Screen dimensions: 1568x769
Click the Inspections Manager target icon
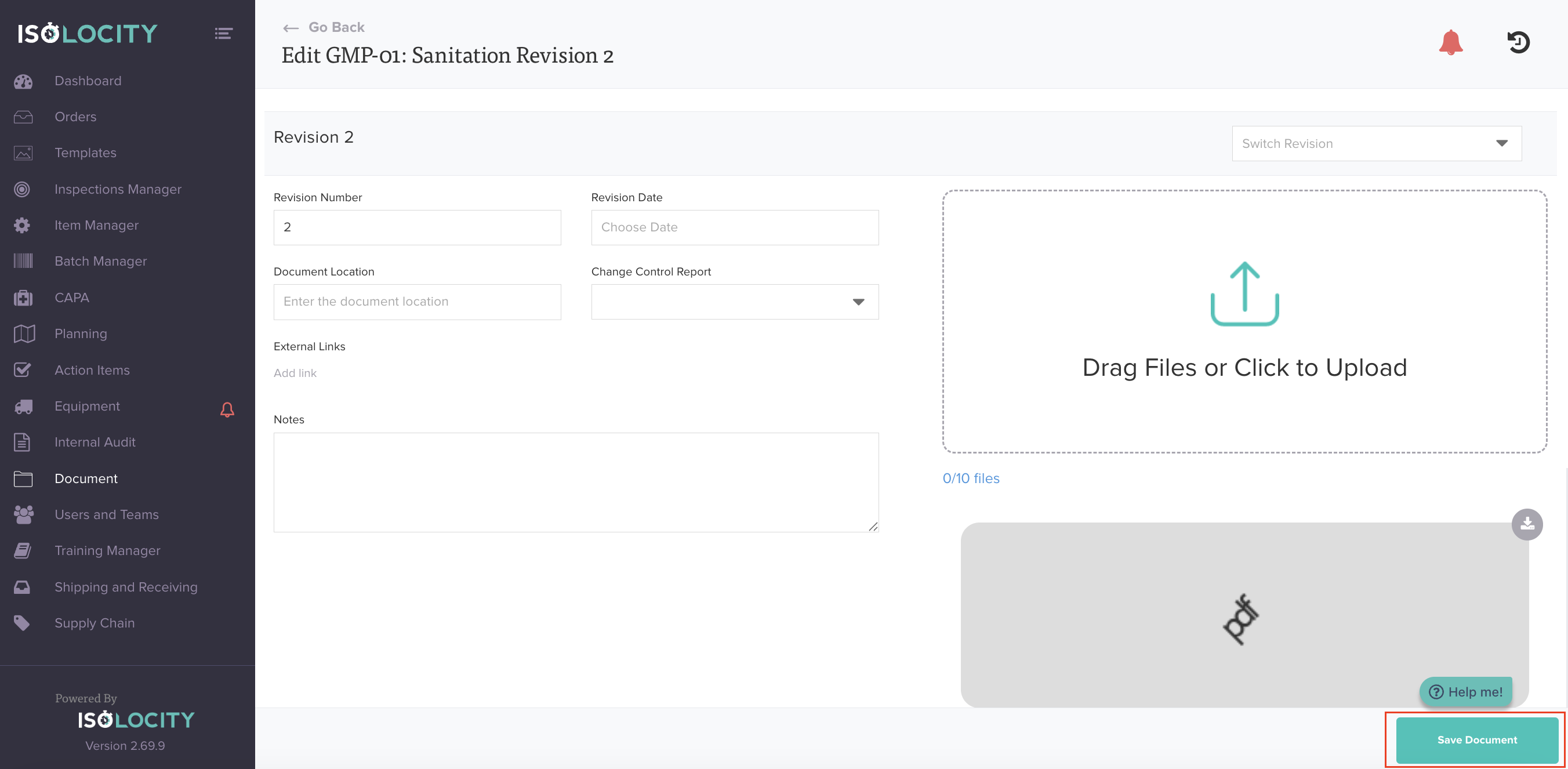coord(23,190)
